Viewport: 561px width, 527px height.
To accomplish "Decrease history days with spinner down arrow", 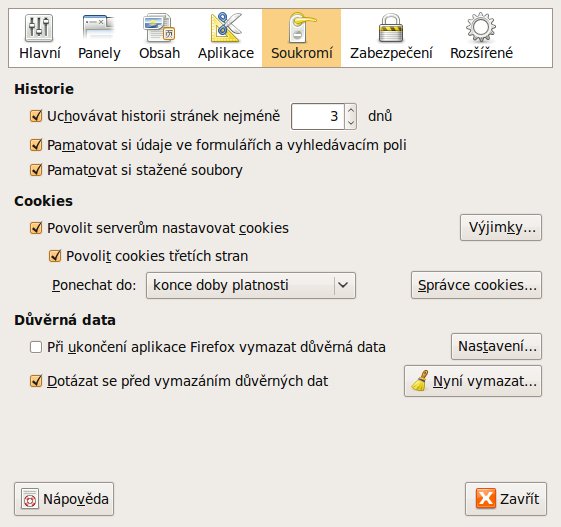I will 351,122.
